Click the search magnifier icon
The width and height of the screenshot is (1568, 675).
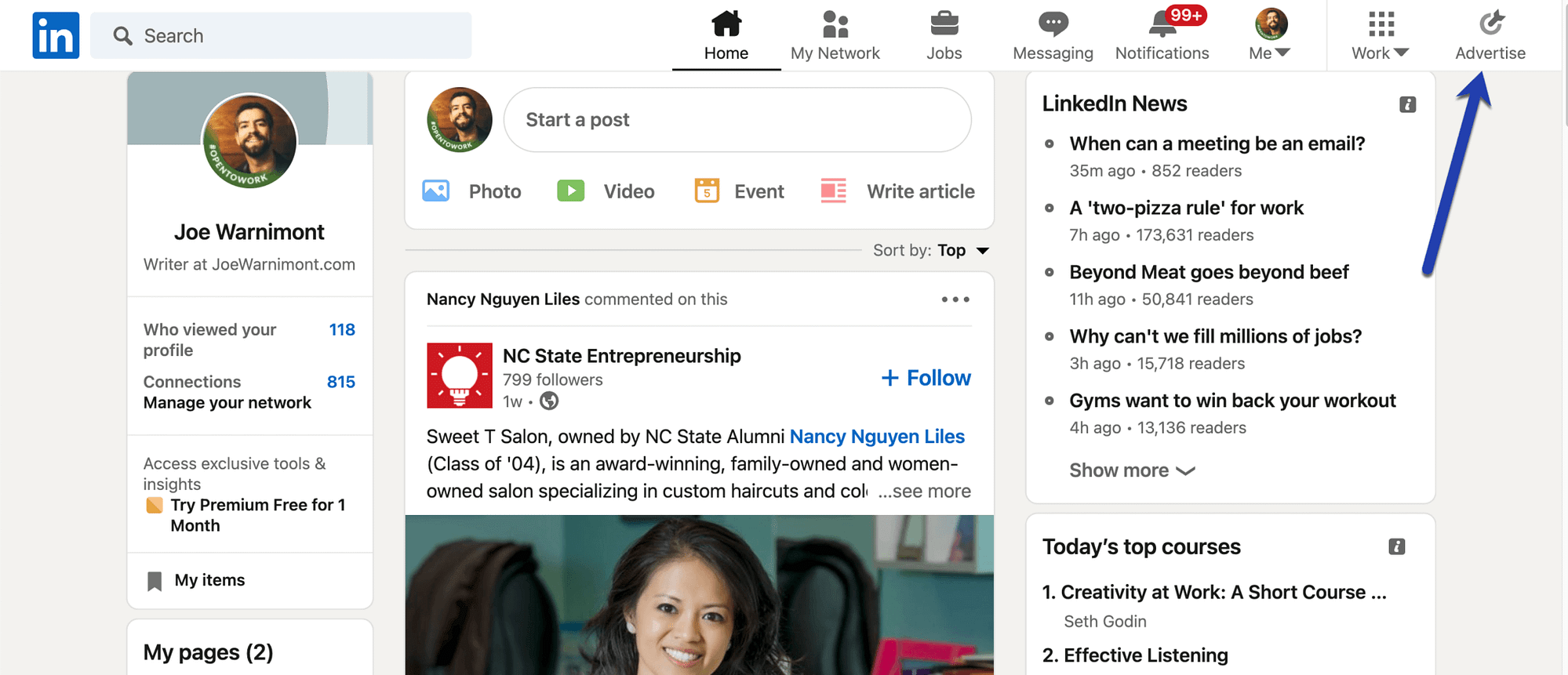(x=122, y=36)
